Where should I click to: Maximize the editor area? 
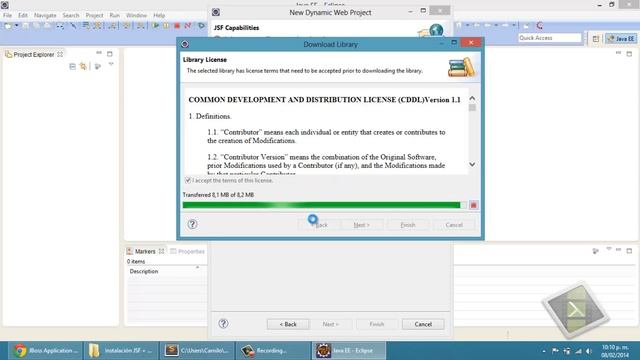click(629, 53)
